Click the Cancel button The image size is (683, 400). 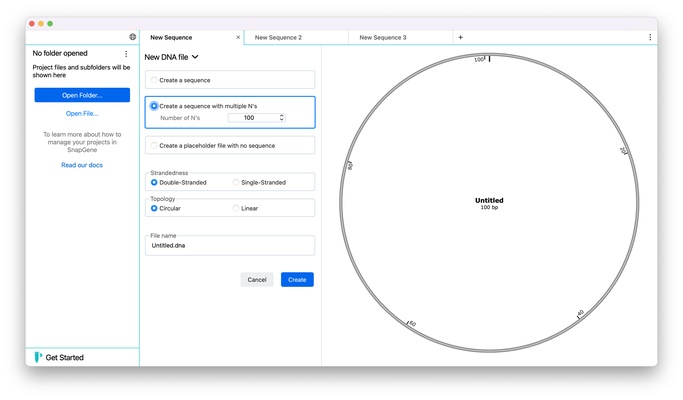coord(257,280)
